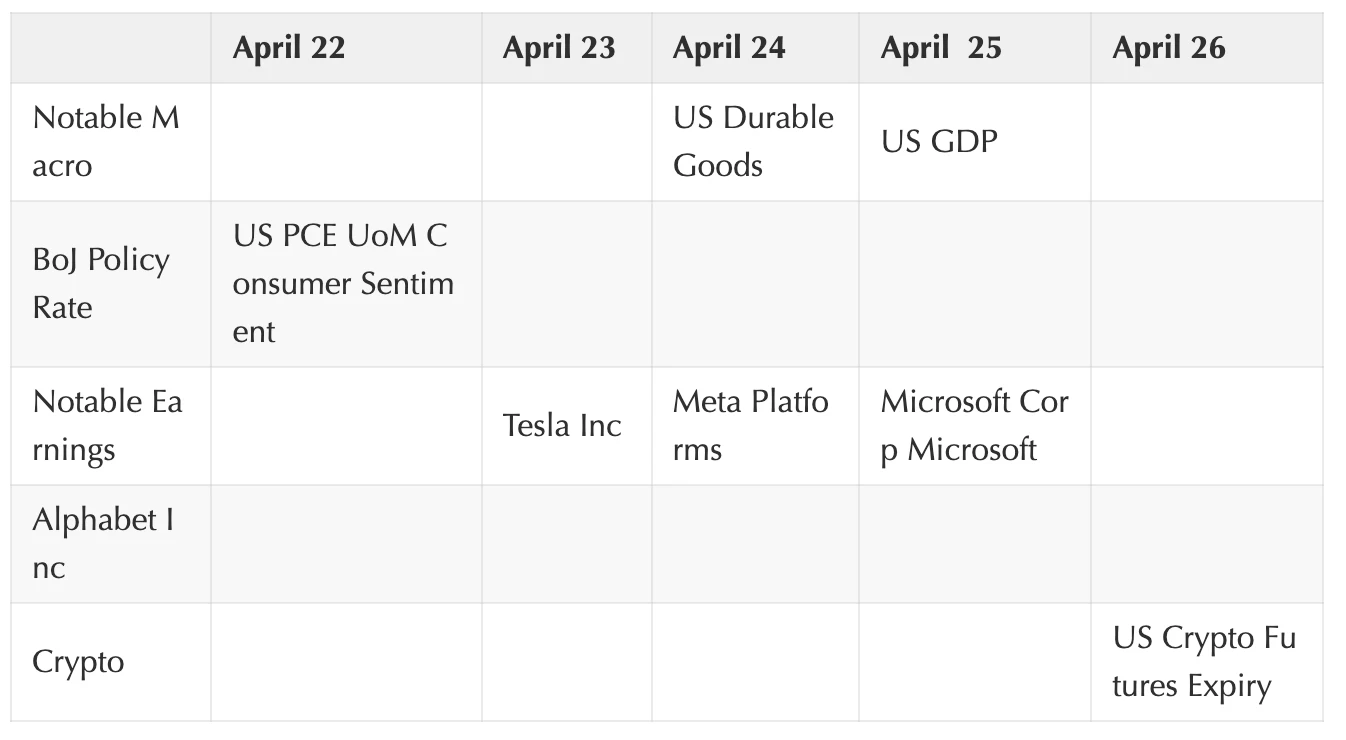1346x740 pixels.
Task: Click the Meta Platforms cell
Action: pyautogui.click(x=750, y=425)
